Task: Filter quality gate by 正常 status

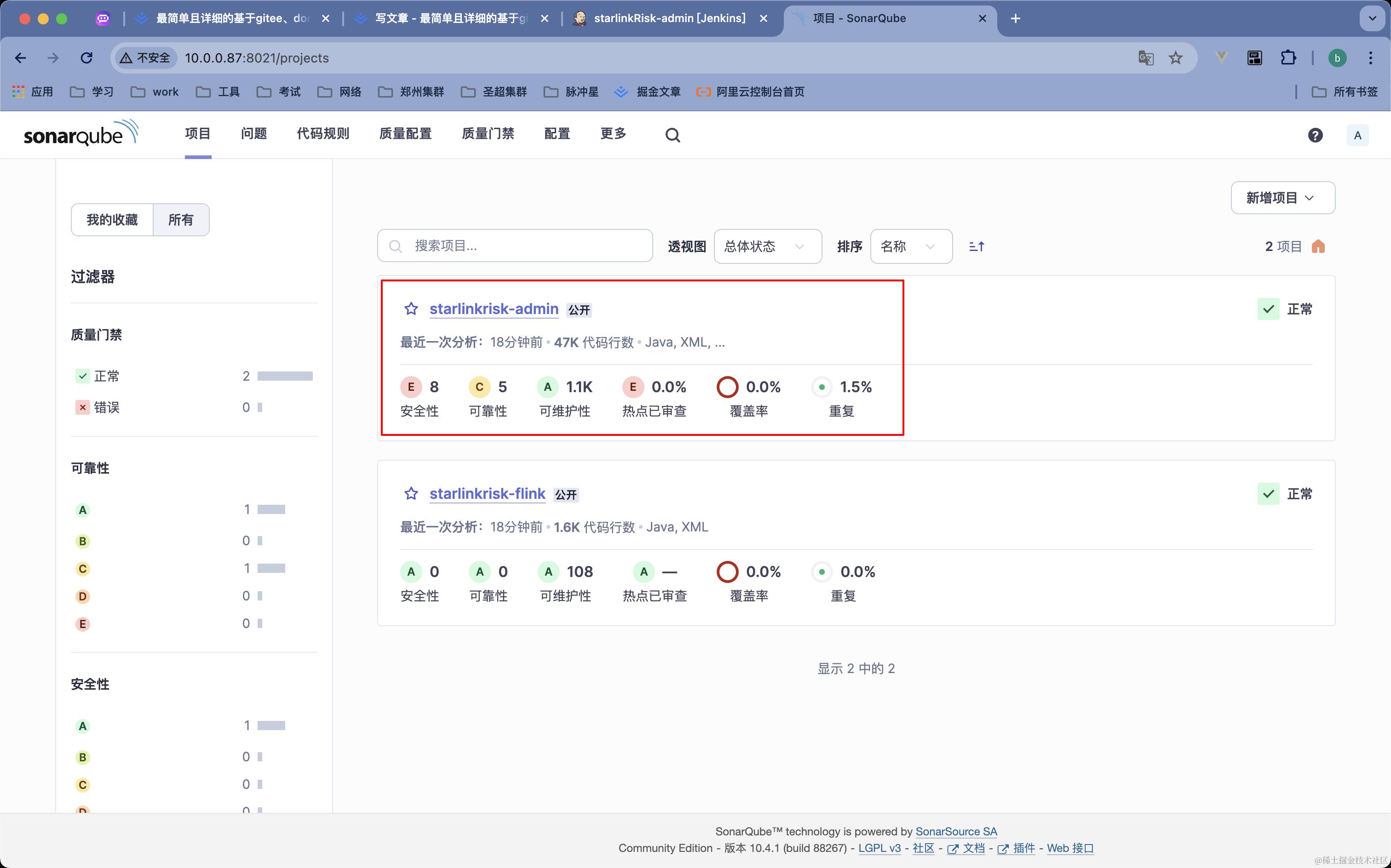Action: [x=106, y=376]
